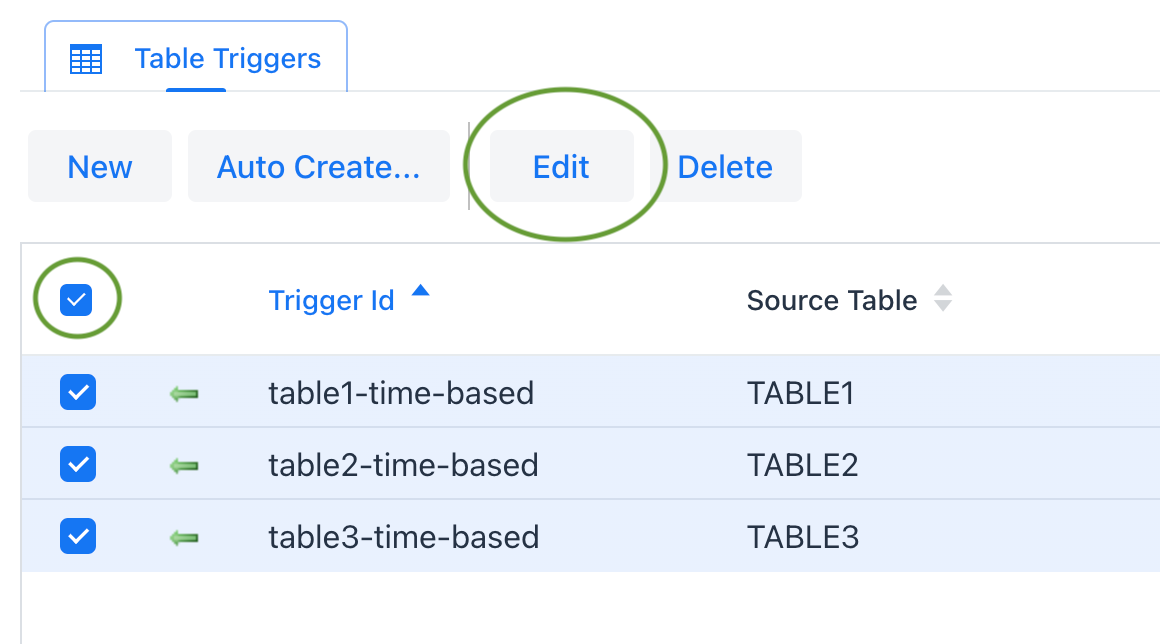
Task: Click the Edit button
Action: click(x=562, y=166)
